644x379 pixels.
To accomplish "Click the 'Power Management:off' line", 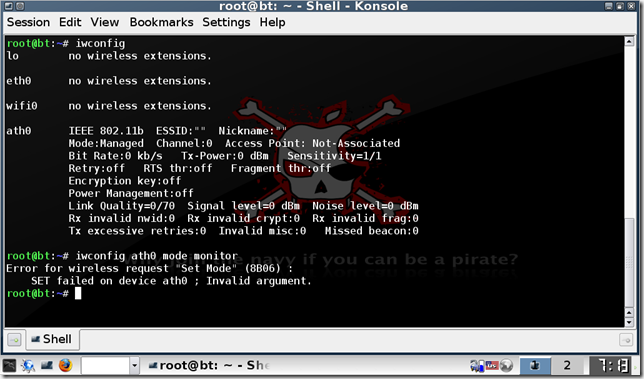I will click(131, 193).
